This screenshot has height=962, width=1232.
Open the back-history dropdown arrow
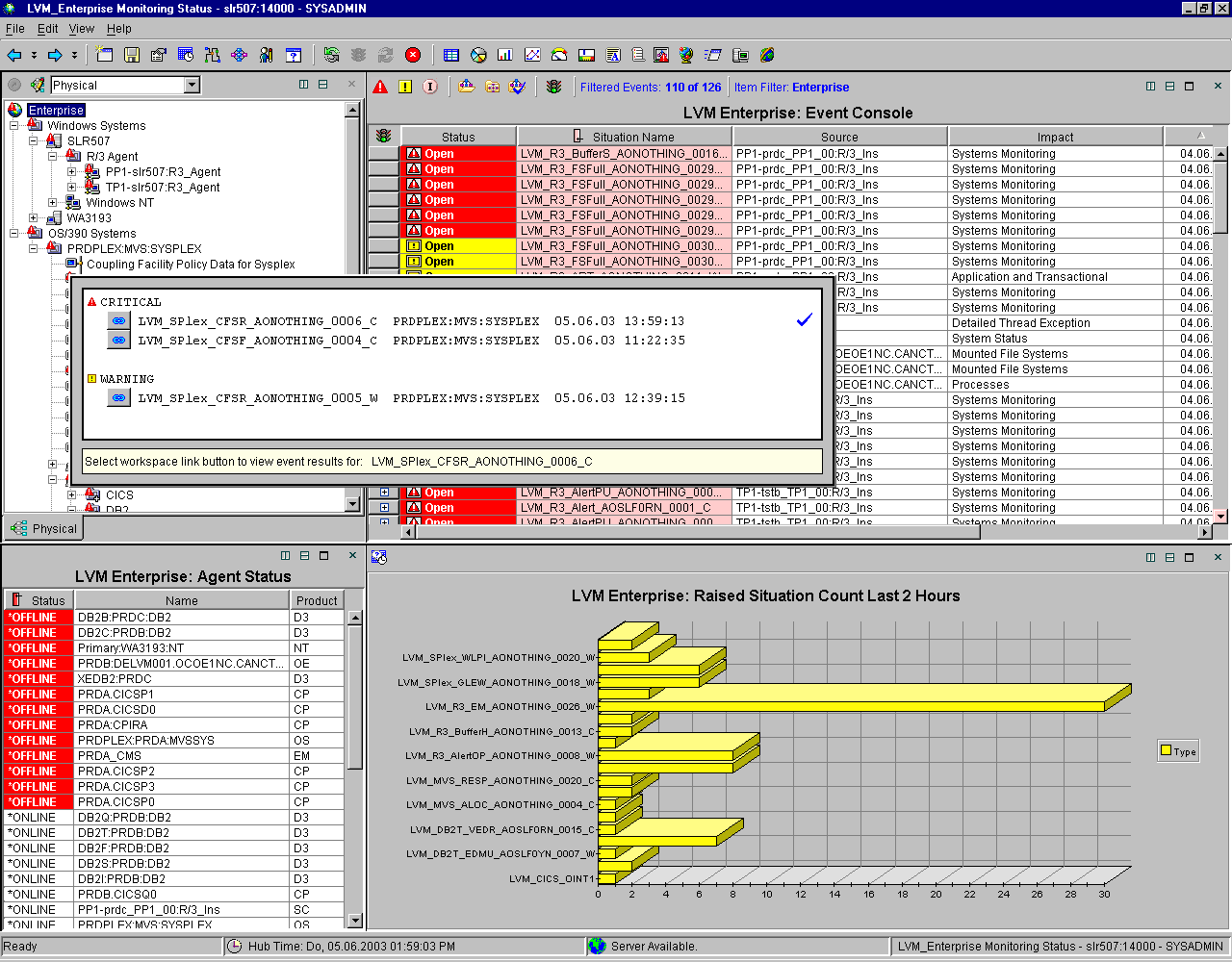(x=34, y=55)
